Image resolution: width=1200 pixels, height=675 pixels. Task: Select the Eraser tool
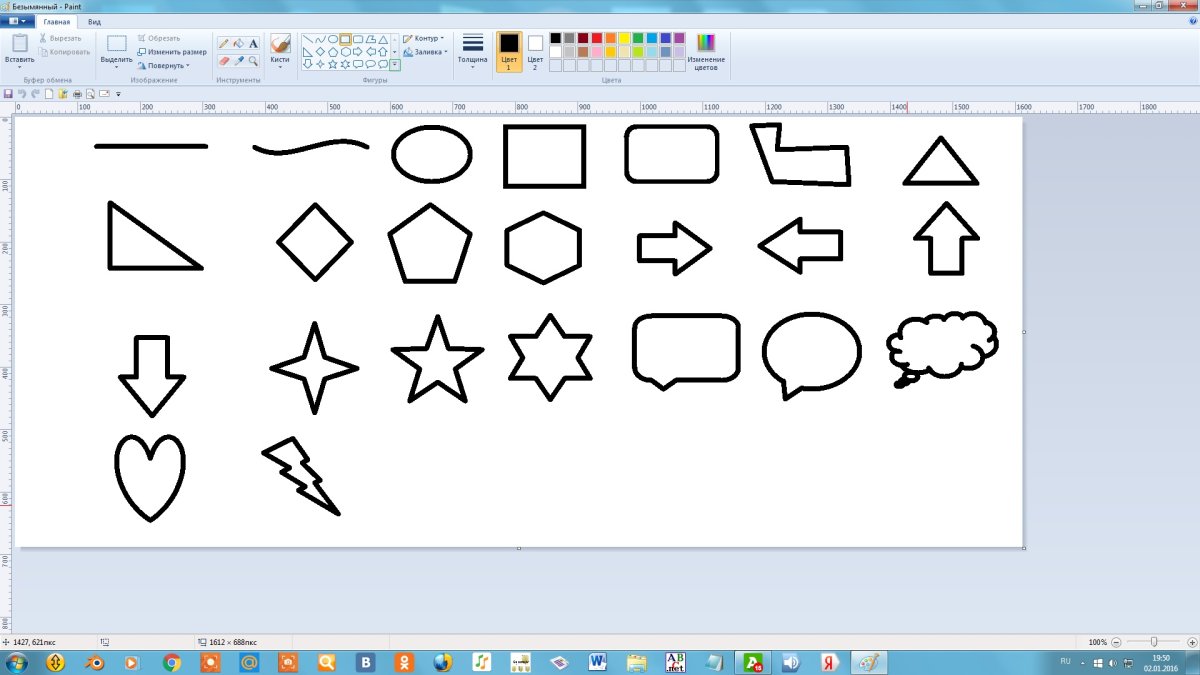224,61
